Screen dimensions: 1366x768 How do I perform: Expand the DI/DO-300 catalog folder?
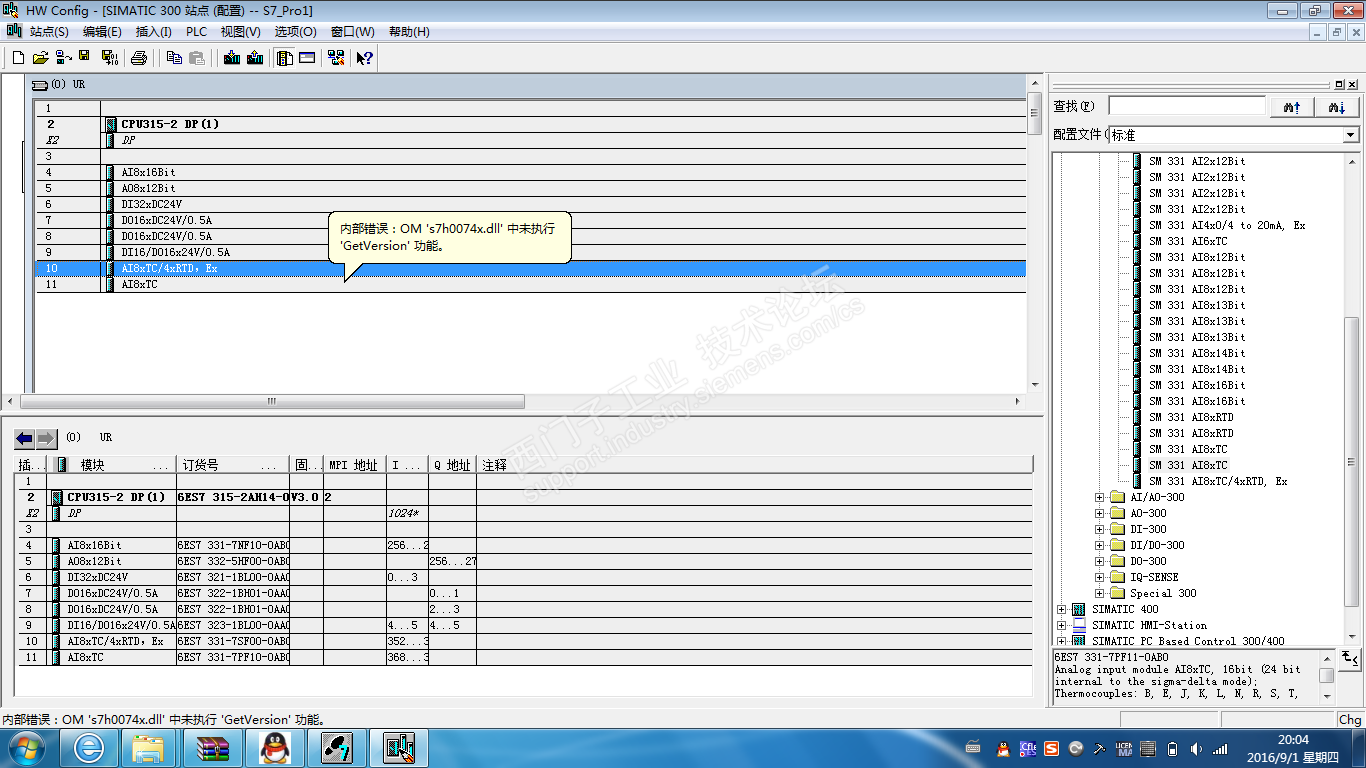tap(1100, 545)
